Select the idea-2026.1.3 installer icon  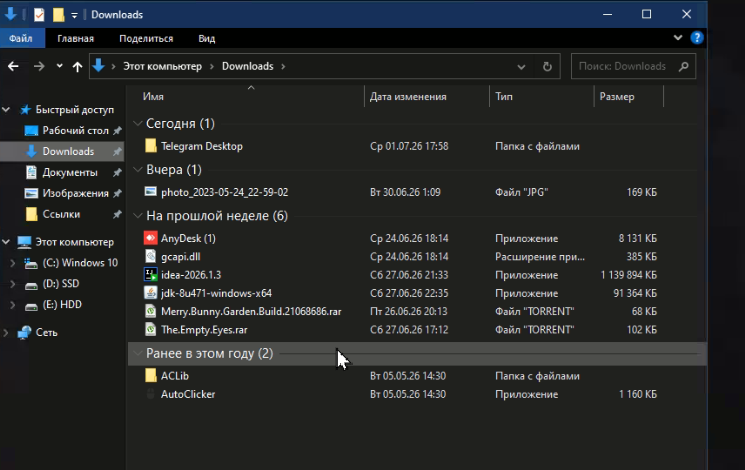pos(151,275)
